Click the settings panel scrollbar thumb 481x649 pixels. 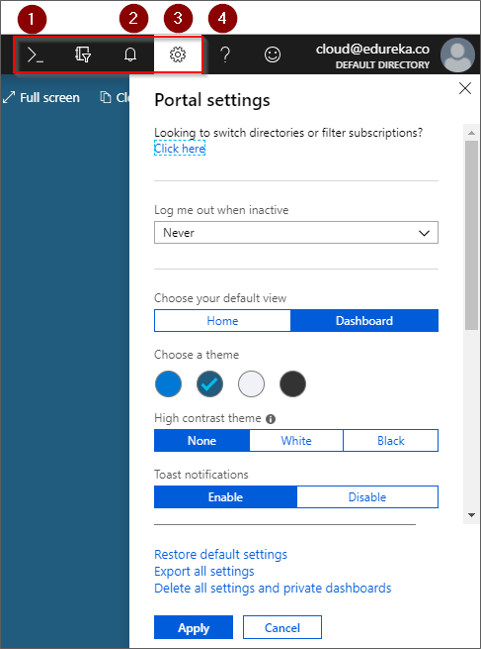point(471,235)
